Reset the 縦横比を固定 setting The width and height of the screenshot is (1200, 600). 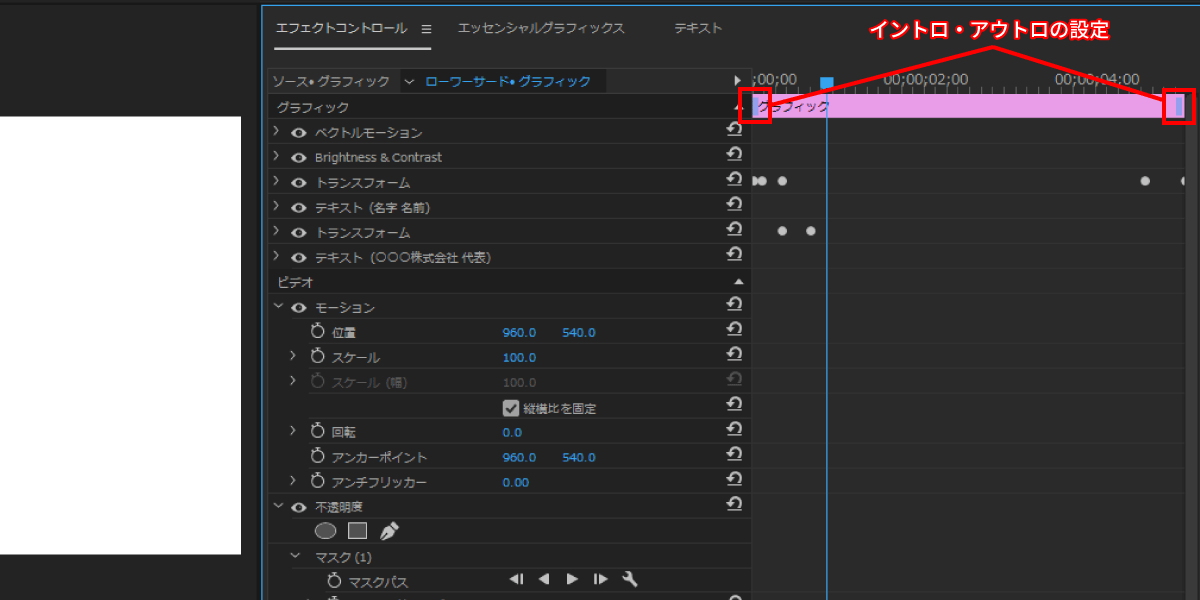tap(734, 405)
